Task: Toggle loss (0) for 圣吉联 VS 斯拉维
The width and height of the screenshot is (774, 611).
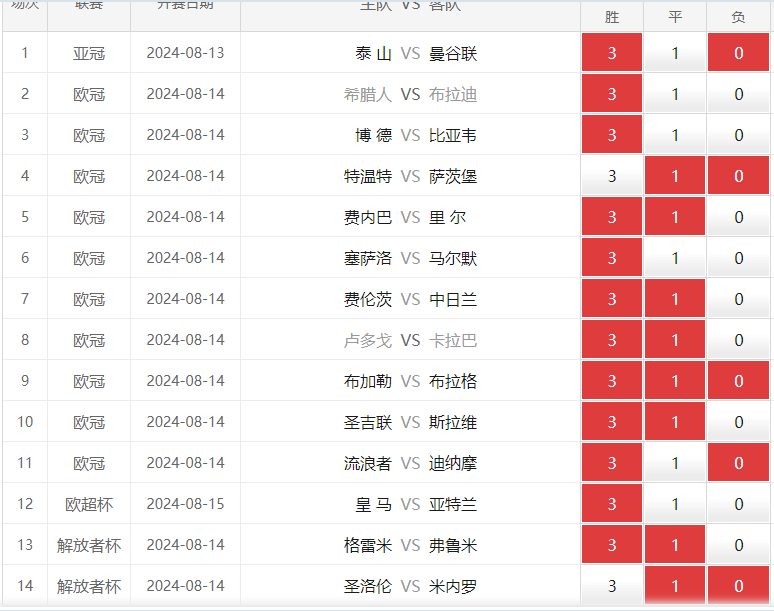Action: click(738, 421)
